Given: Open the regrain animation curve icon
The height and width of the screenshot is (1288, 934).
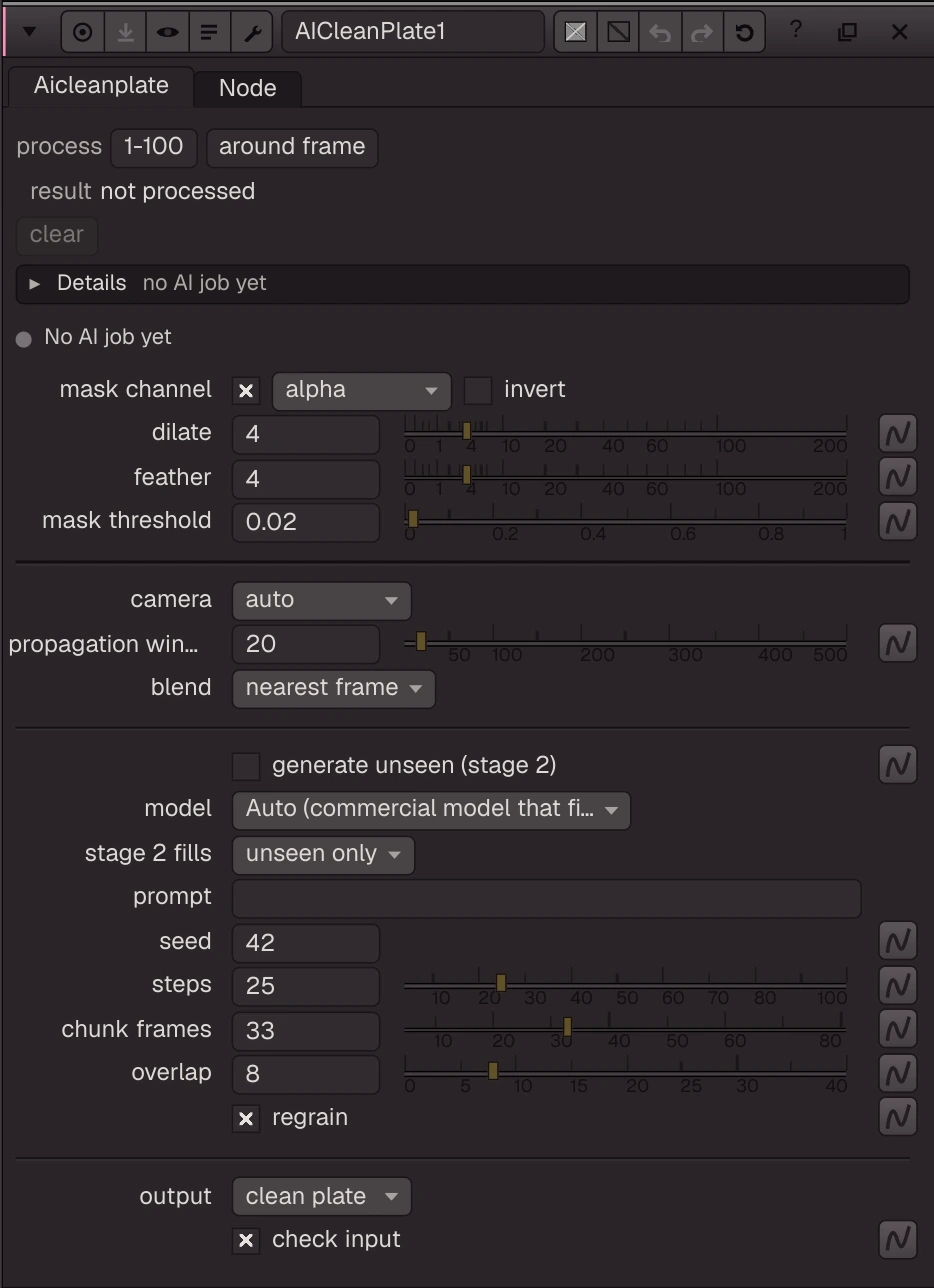Looking at the screenshot, I should click(897, 1117).
